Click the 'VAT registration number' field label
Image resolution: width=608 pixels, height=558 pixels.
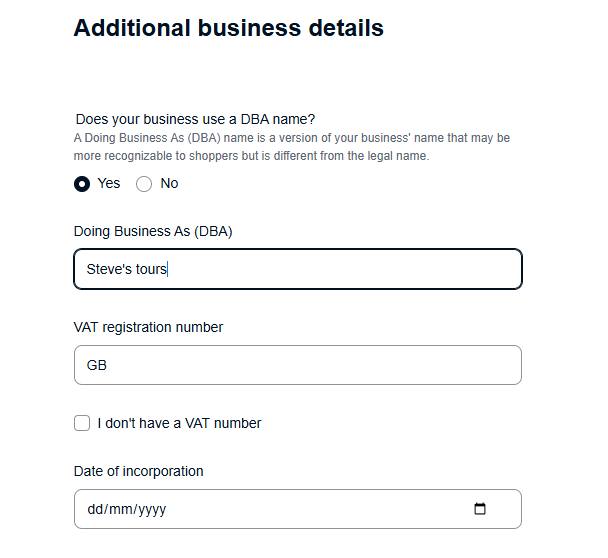pos(148,327)
